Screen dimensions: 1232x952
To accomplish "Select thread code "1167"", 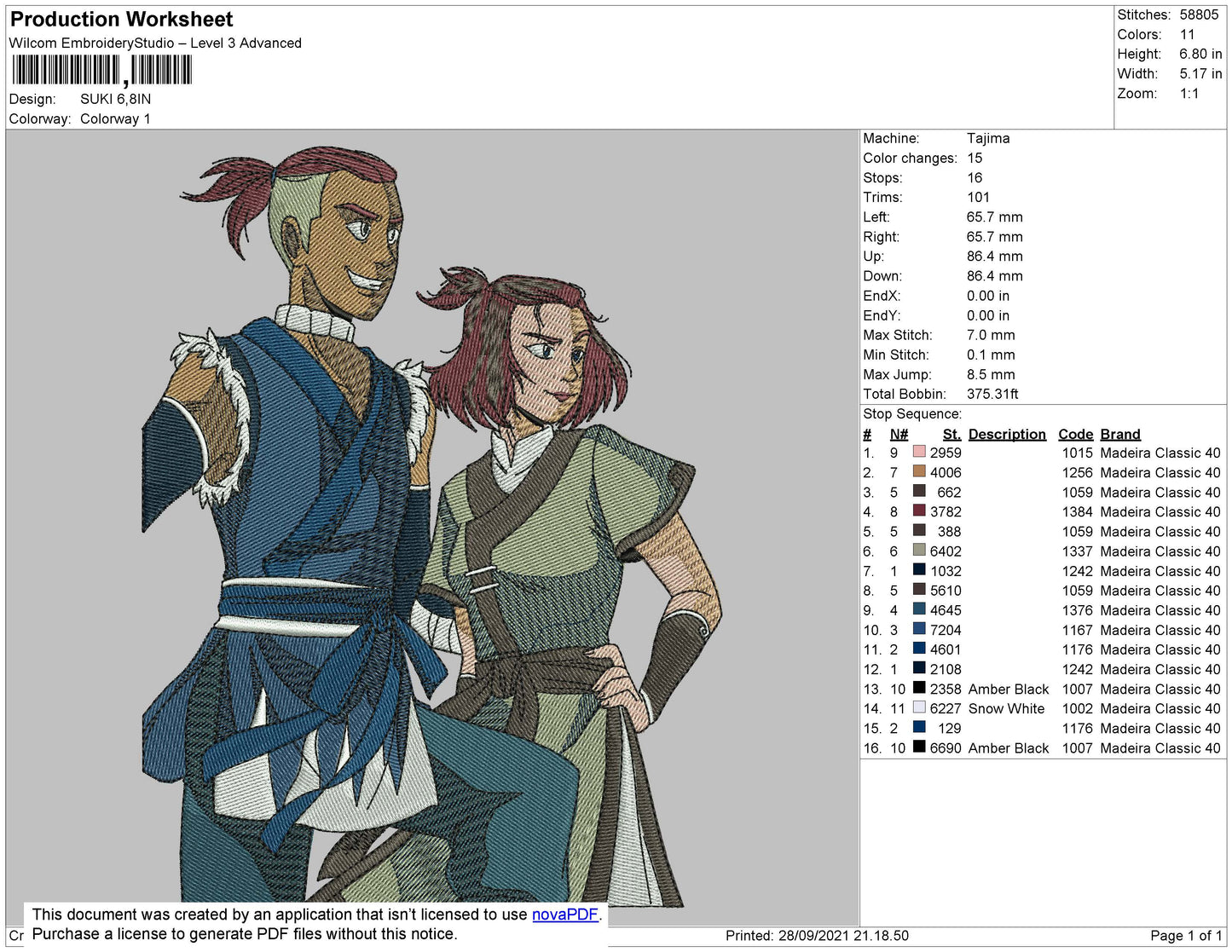I will 1077,630.
